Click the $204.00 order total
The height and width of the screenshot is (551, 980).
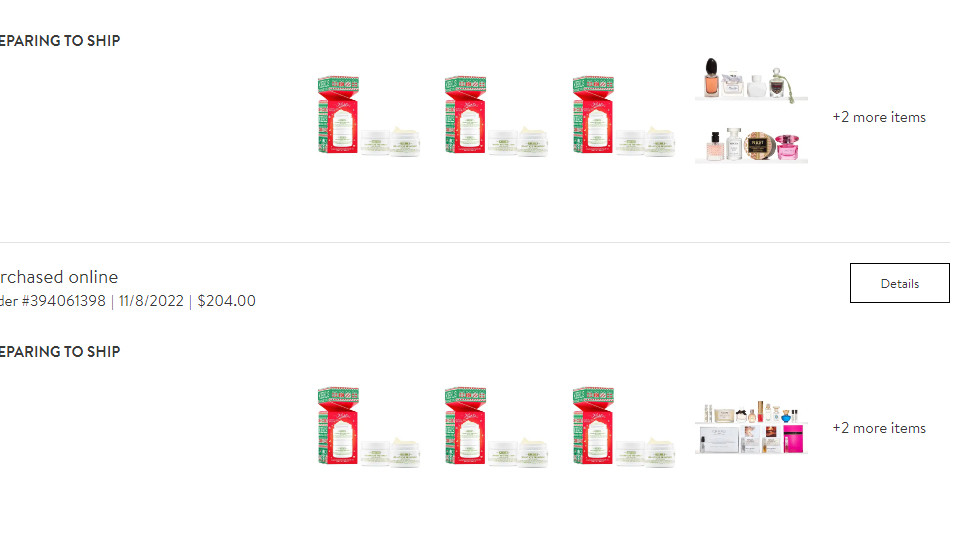(x=226, y=300)
